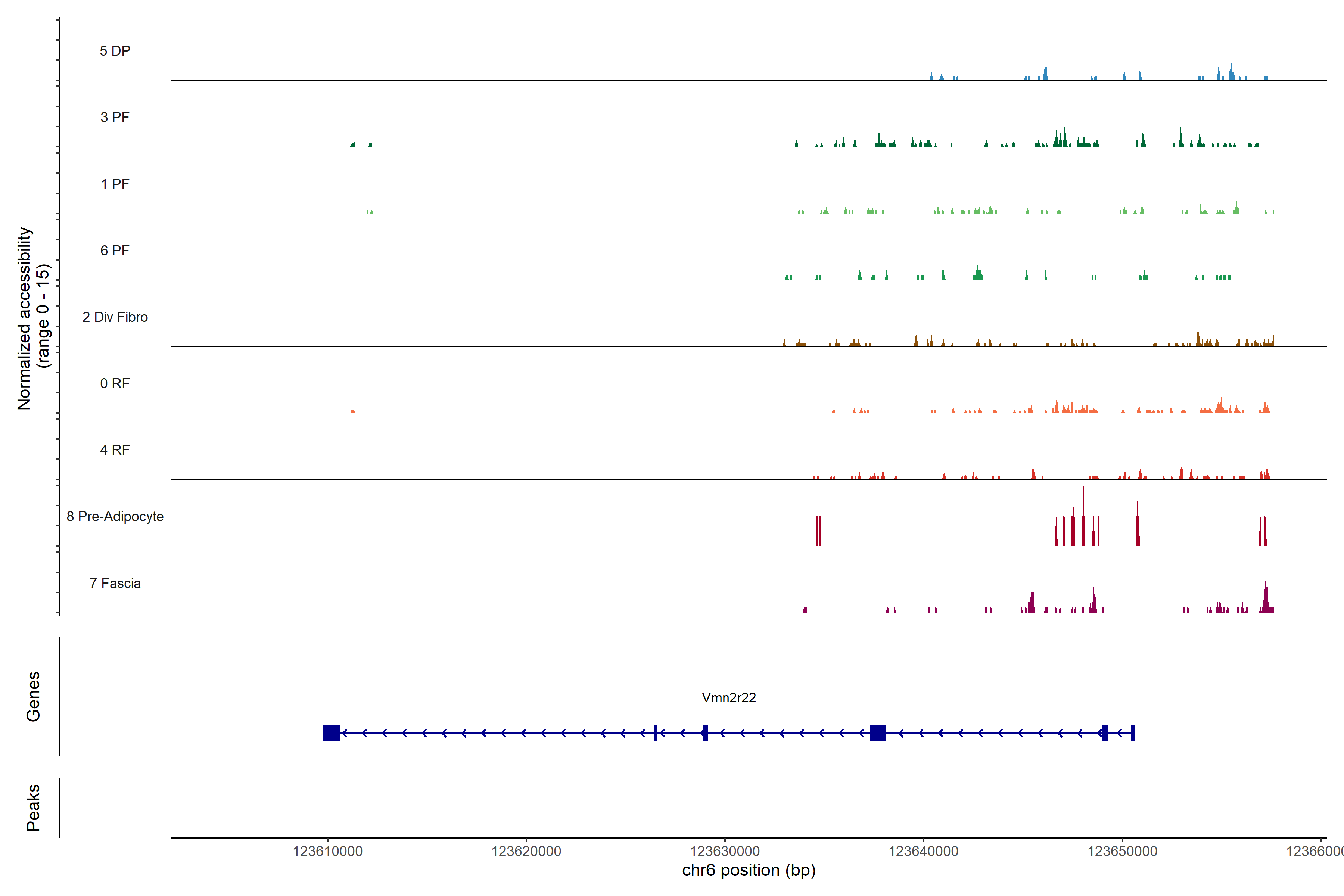The width and height of the screenshot is (1344, 896).
Task: Click the 2 Div Fibro track label
Action: click(115, 317)
